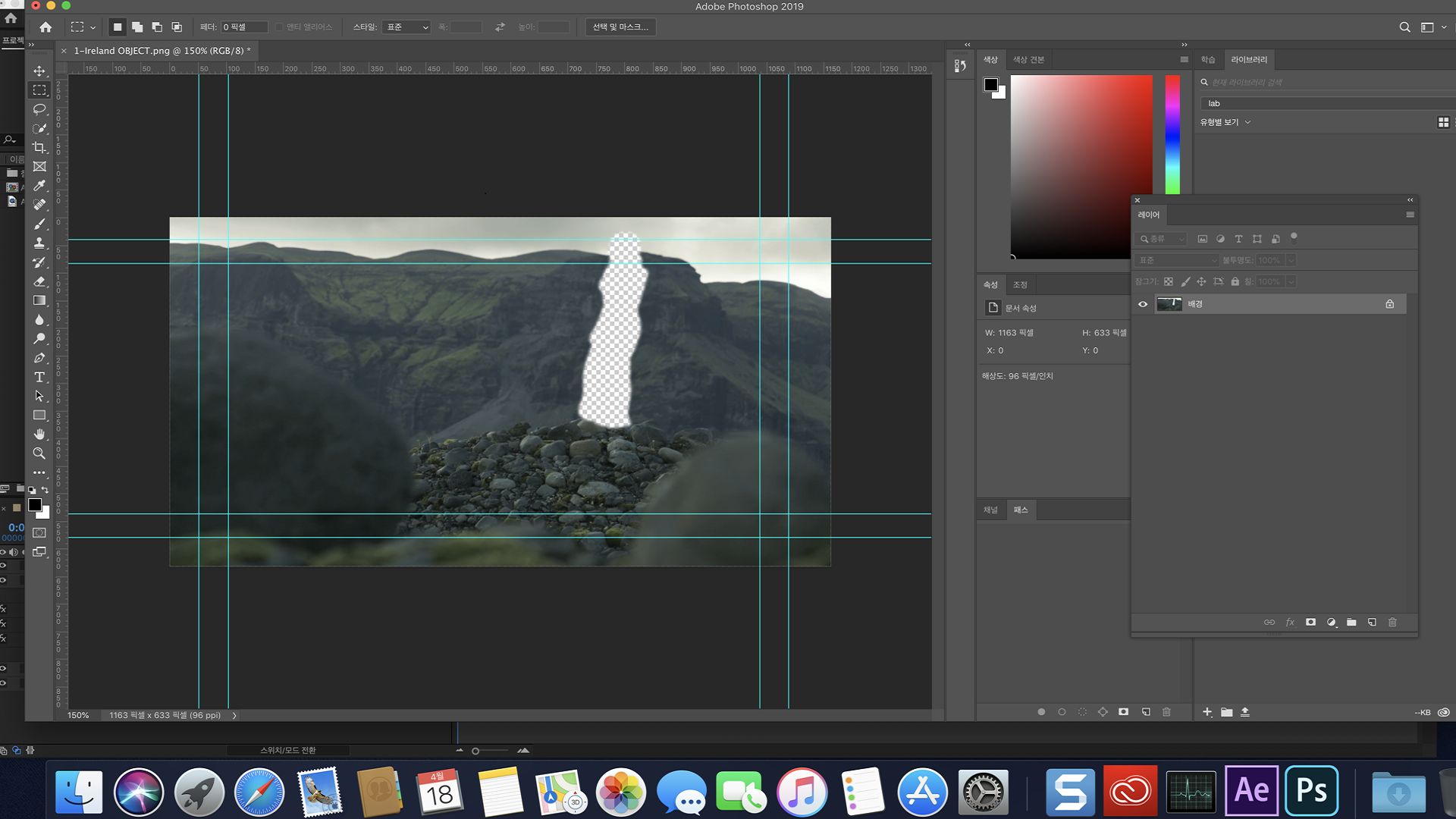This screenshot has width=1456, height=819.
Task: Switch to the 채널 tab
Action: [x=990, y=510]
